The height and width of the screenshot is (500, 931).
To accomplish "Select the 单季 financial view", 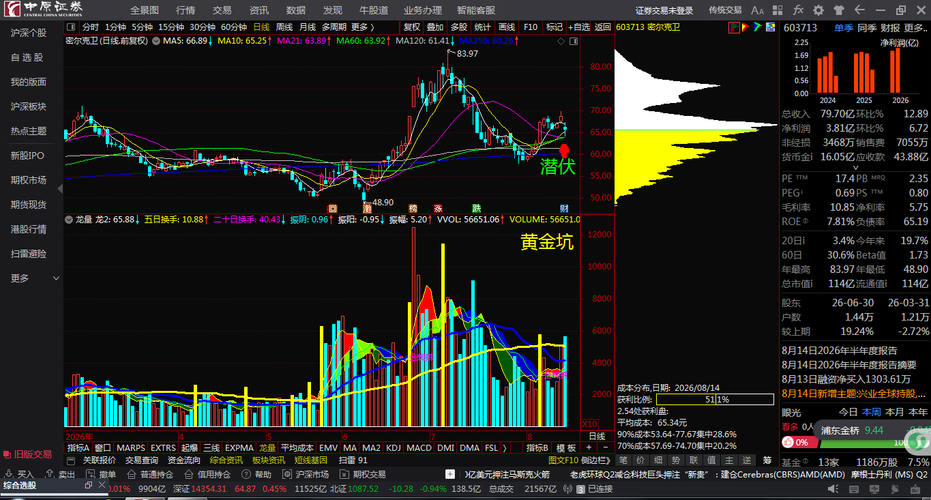I will click(x=843, y=27).
